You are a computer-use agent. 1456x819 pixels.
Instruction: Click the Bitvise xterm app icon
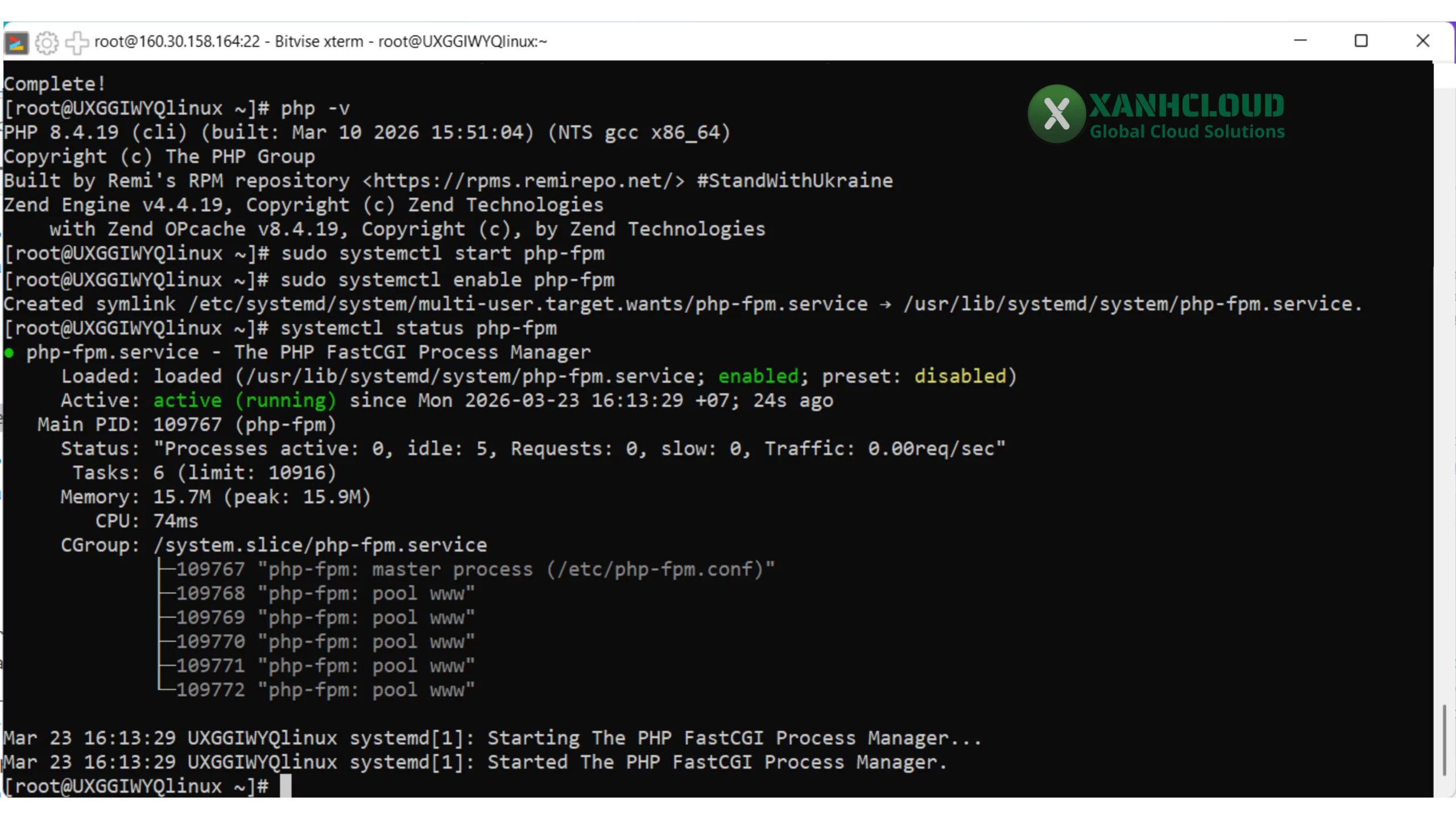click(x=16, y=42)
